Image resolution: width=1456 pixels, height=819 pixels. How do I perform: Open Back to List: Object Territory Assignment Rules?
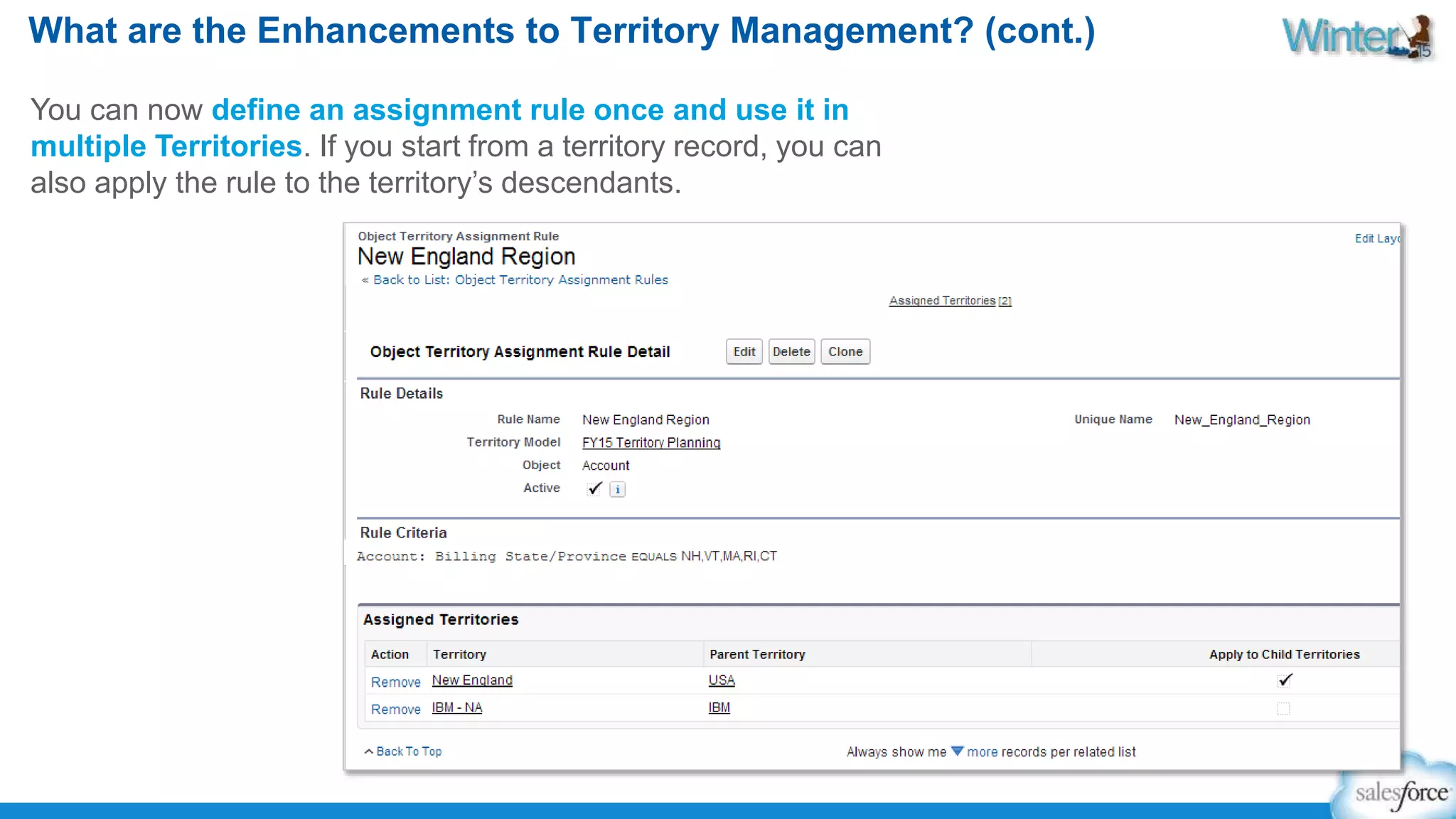click(520, 280)
